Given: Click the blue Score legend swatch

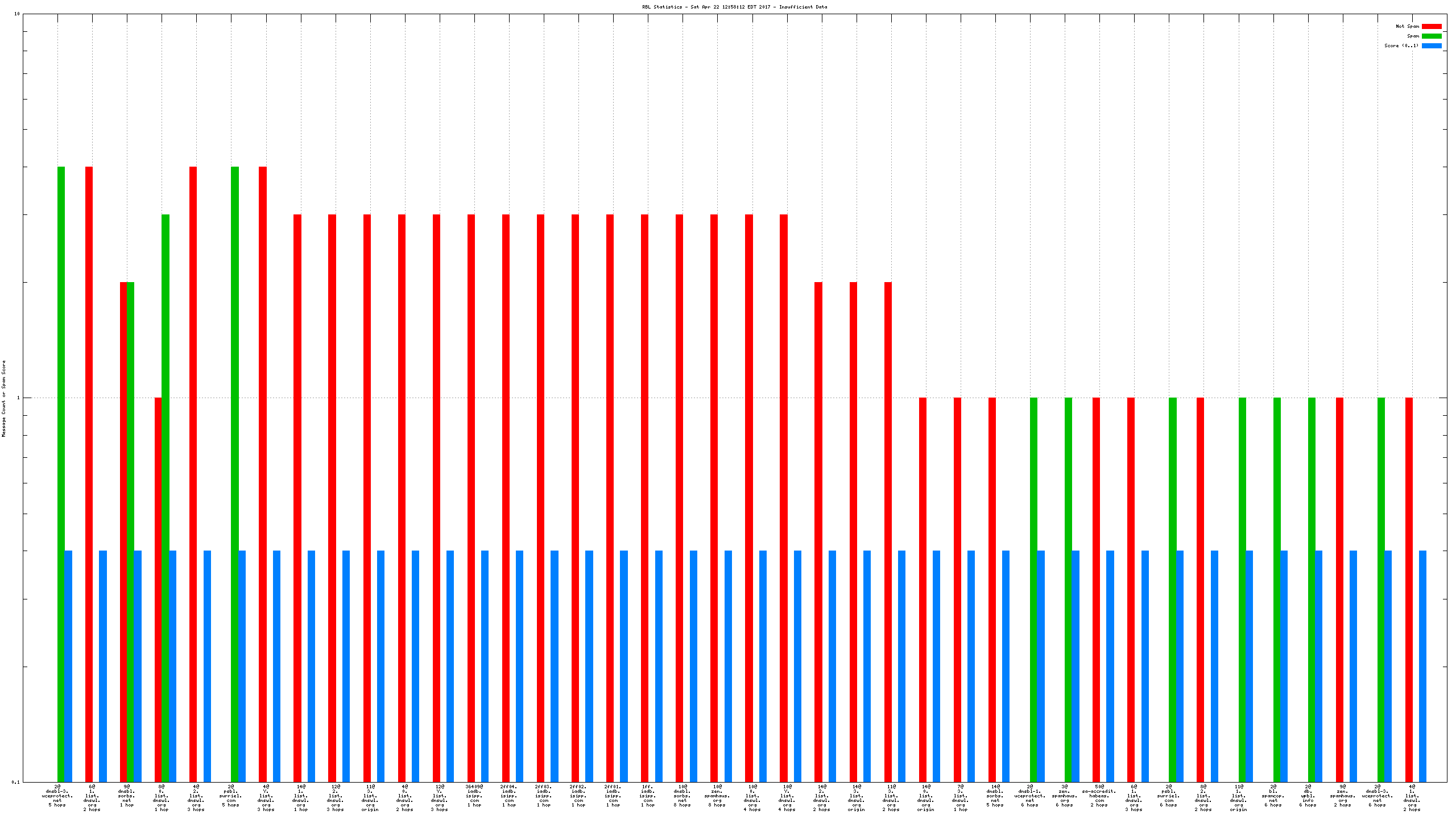Looking at the screenshot, I should 1432,45.
